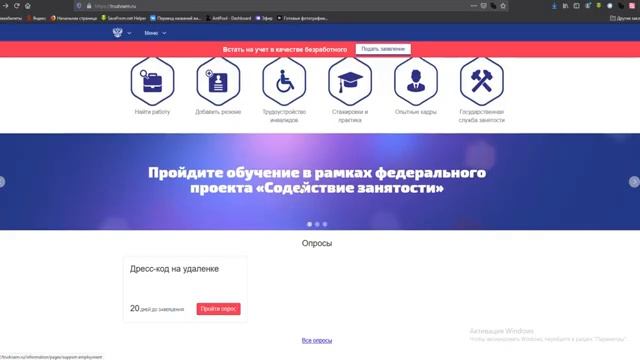Bookmark this page with the star icon
This screenshot has width=640, height=360.
point(503,6)
